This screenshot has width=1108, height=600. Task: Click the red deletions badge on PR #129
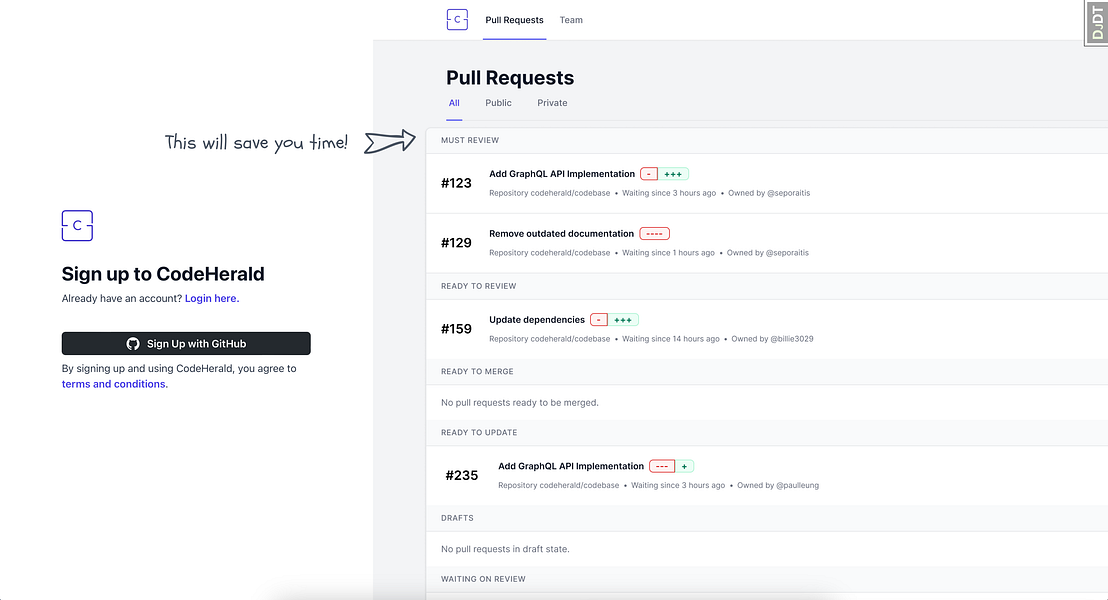point(654,233)
